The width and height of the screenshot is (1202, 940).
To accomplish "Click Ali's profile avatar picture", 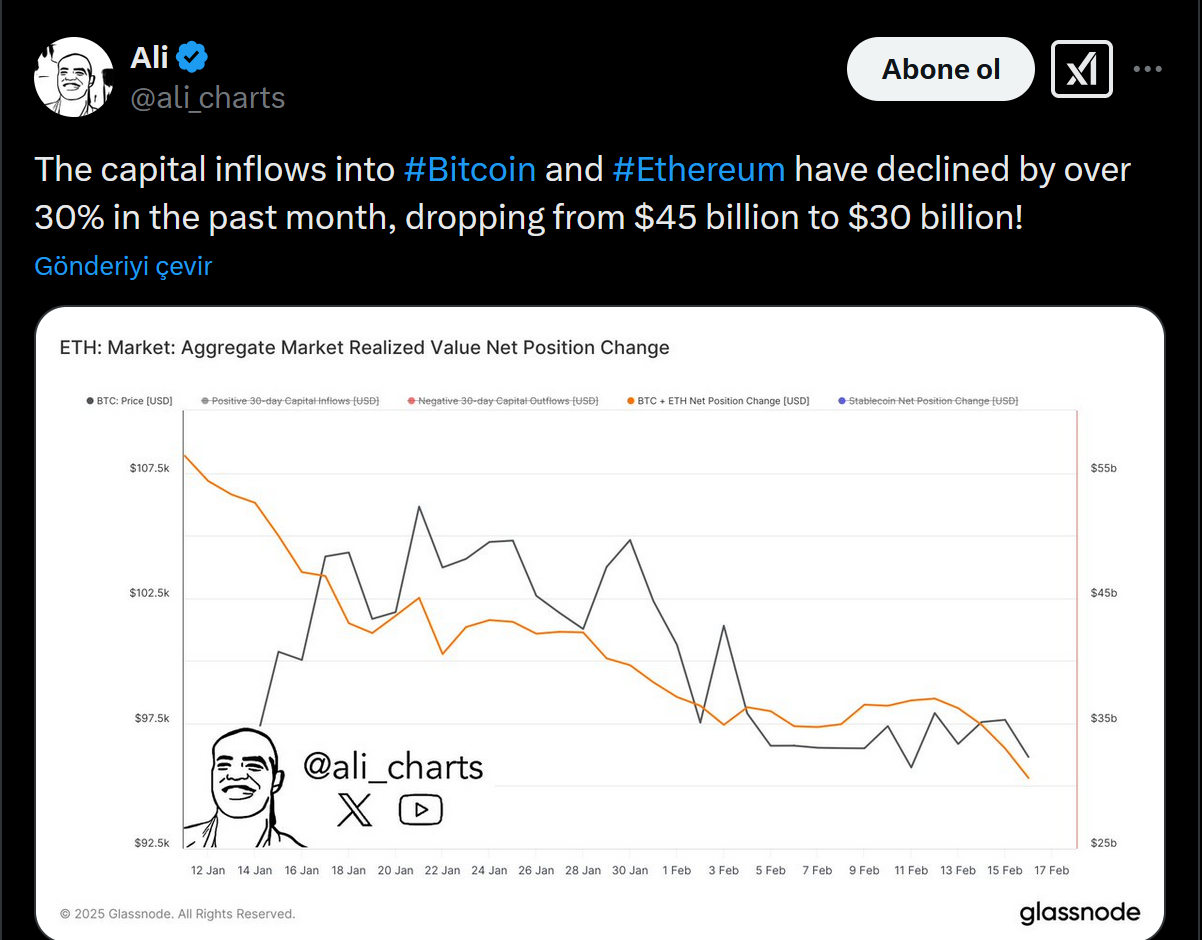I will point(73,77).
